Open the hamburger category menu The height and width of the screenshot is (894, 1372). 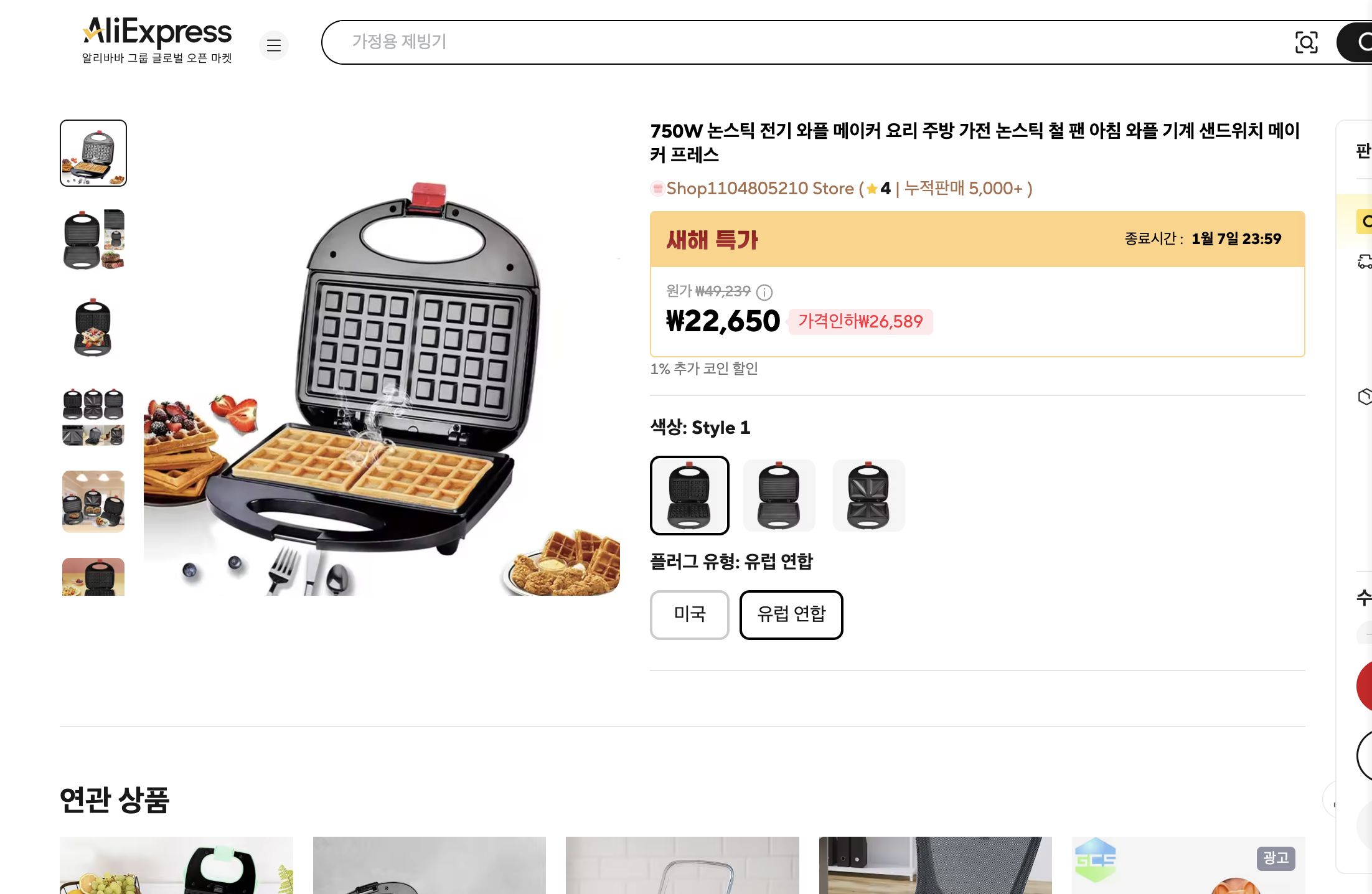pyautogui.click(x=274, y=45)
